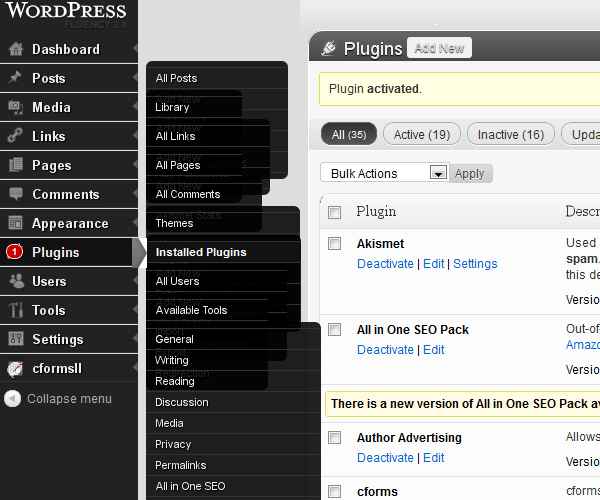Image resolution: width=600 pixels, height=500 pixels.
Task: Tick the select-all checkbox in Plugin header
Action: coord(334,212)
